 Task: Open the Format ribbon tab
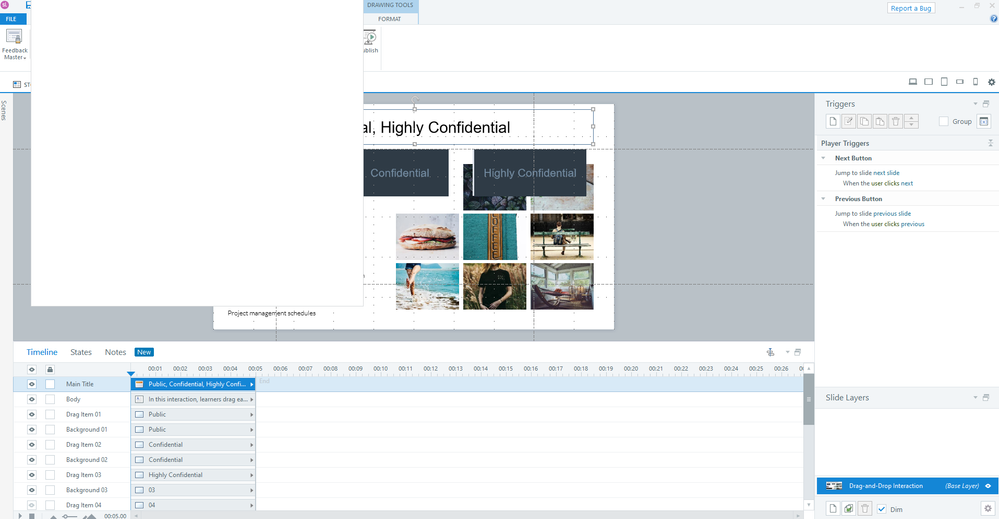pos(389,19)
